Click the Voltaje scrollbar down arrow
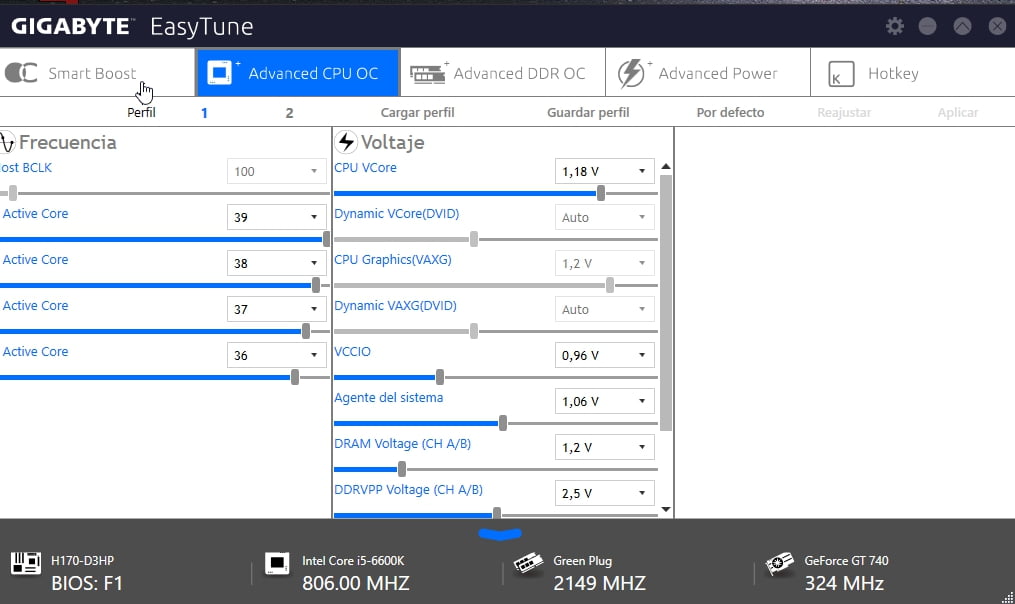 click(665, 509)
